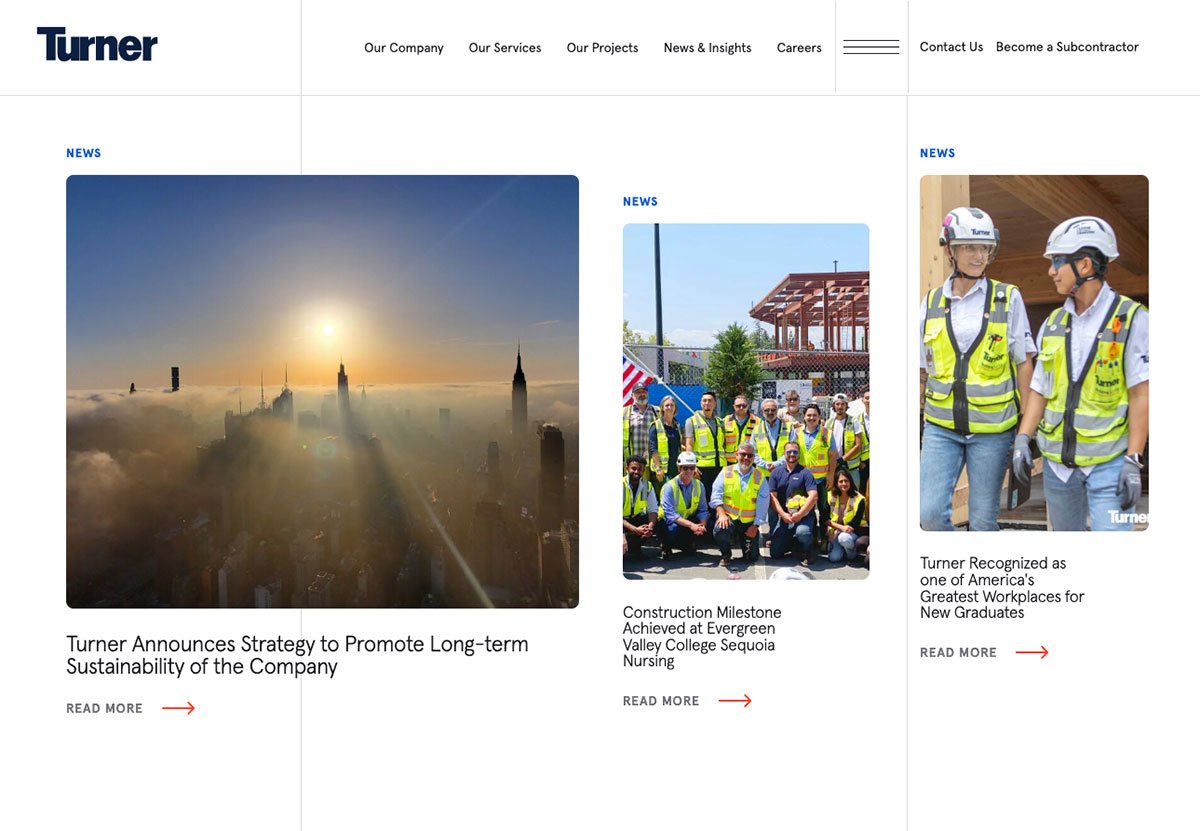Click Become a Subcontractor link

(x=1067, y=47)
